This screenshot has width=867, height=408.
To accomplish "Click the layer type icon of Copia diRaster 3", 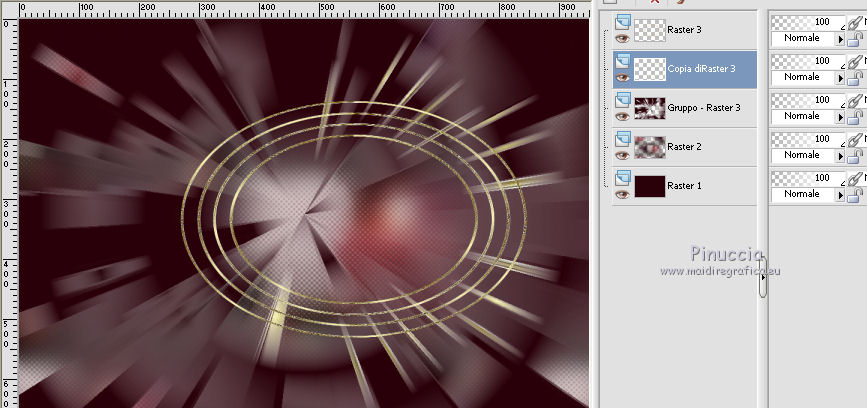I will coord(623,61).
